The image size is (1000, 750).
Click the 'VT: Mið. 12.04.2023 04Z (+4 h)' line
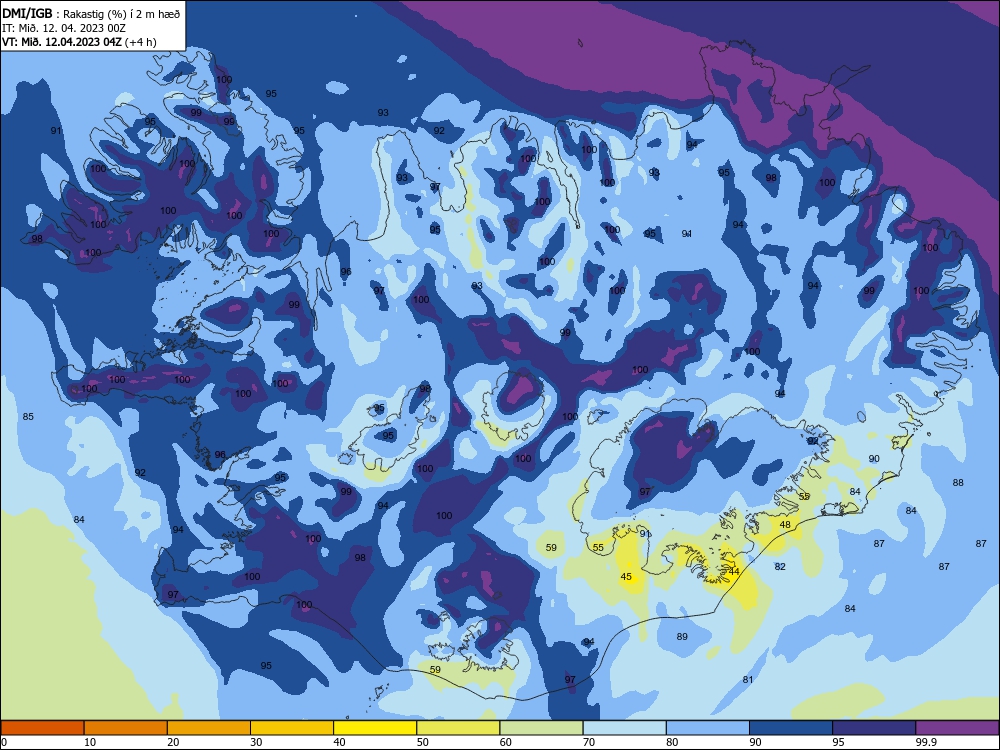click(x=79, y=42)
